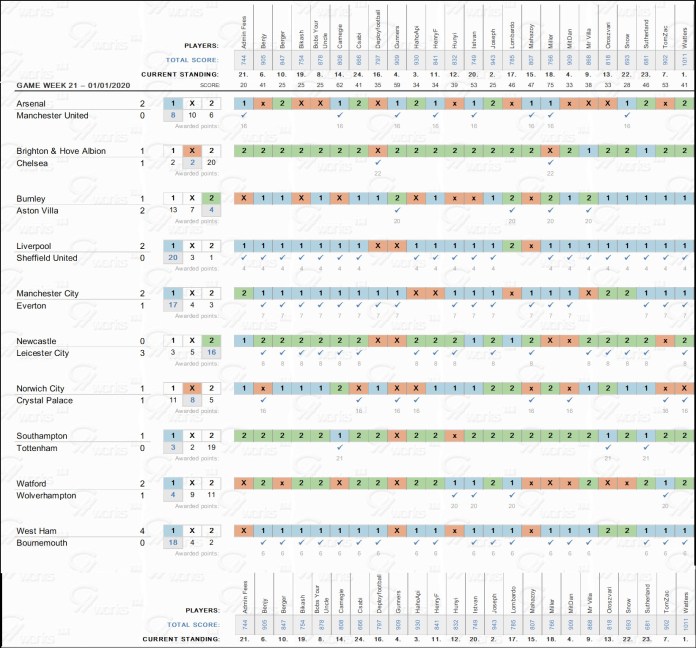This screenshot has height=648, width=696.
Task: Click the 20 points value under Liverpool
Action: tap(173, 258)
